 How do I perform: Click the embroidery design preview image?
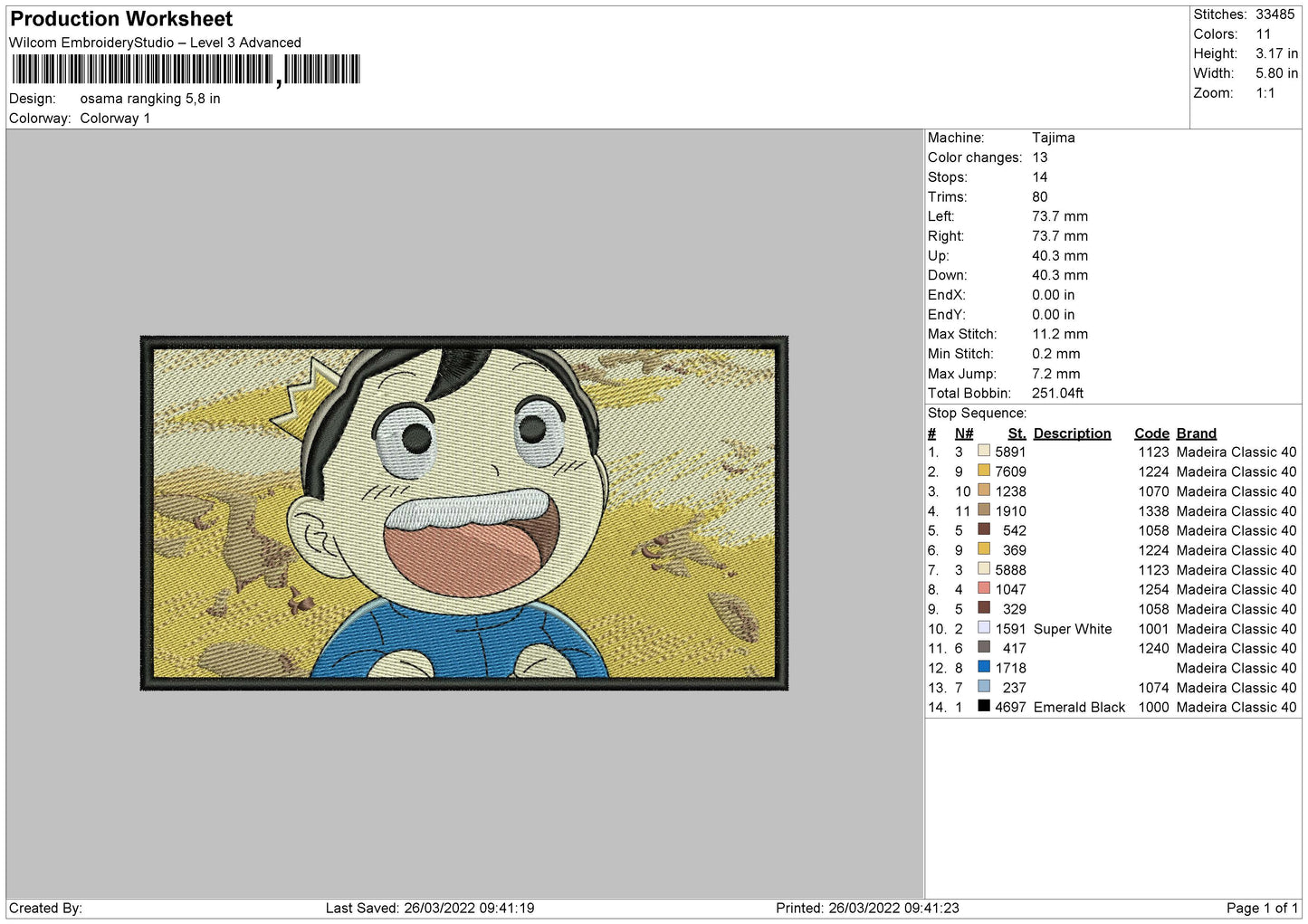464,513
